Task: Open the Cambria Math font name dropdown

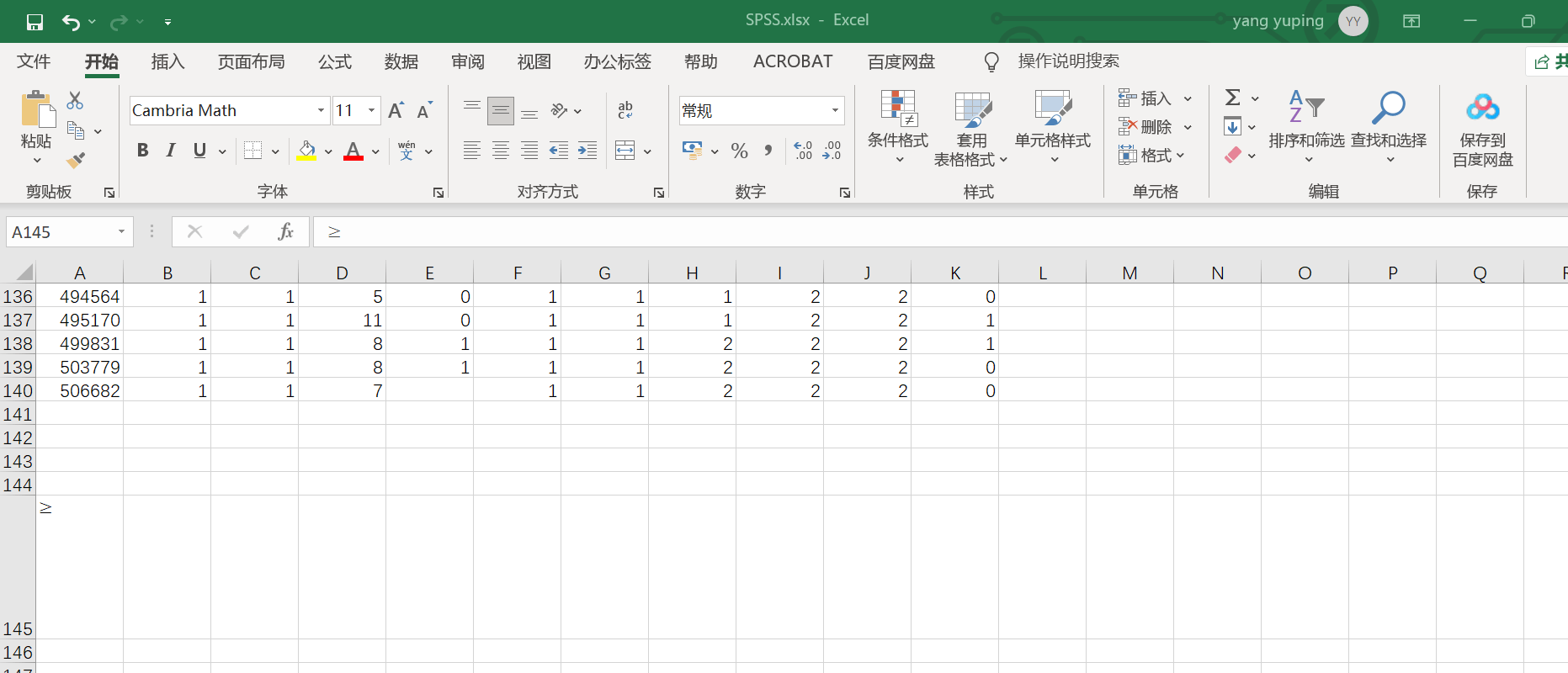Action: pyautogui.click(x=321, y=110)
